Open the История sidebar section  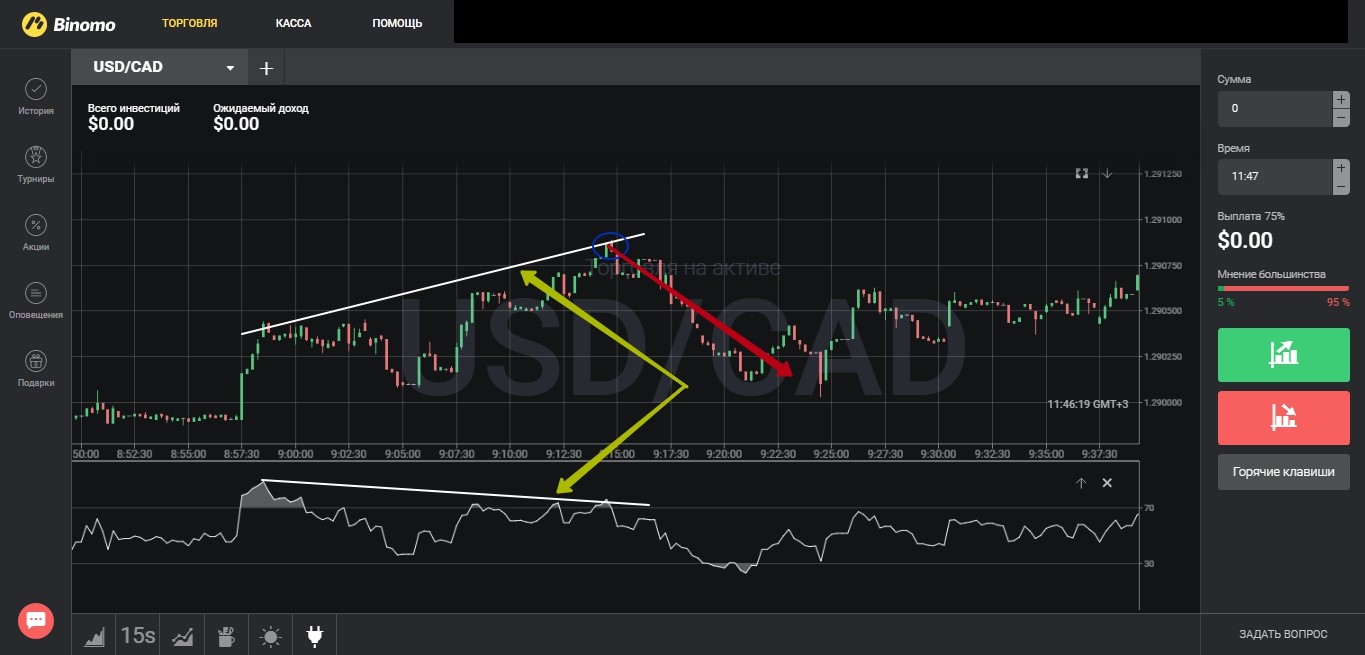click(35, 97)
